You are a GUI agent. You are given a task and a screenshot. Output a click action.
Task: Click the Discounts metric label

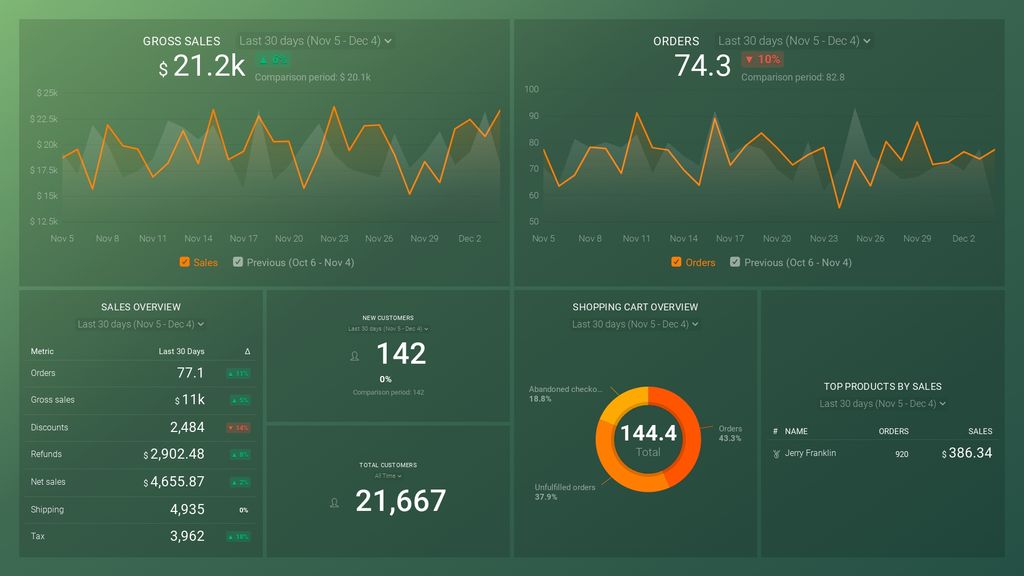click(x=49, y=428)
